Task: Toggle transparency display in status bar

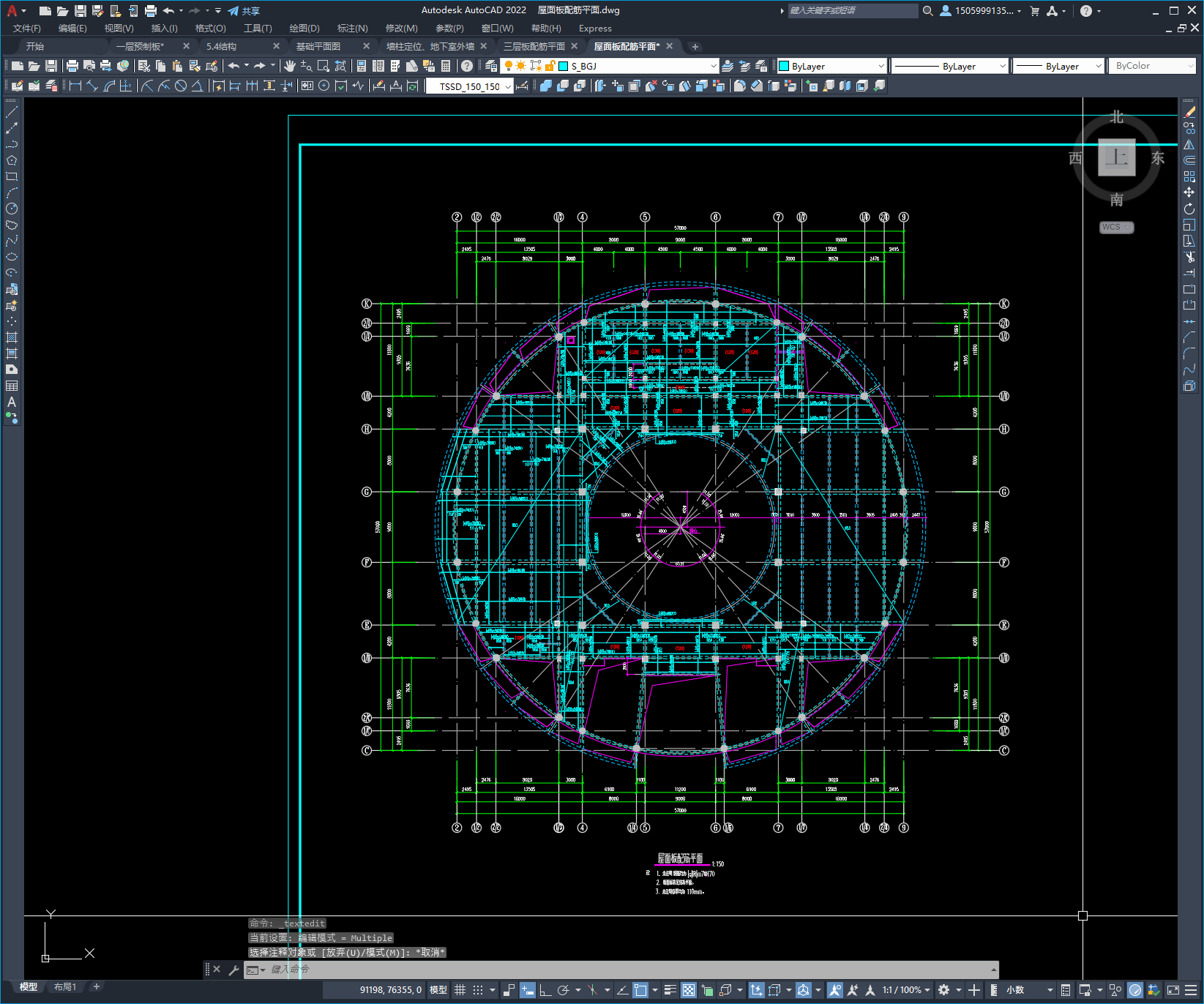Action: [x=689, y=989]
